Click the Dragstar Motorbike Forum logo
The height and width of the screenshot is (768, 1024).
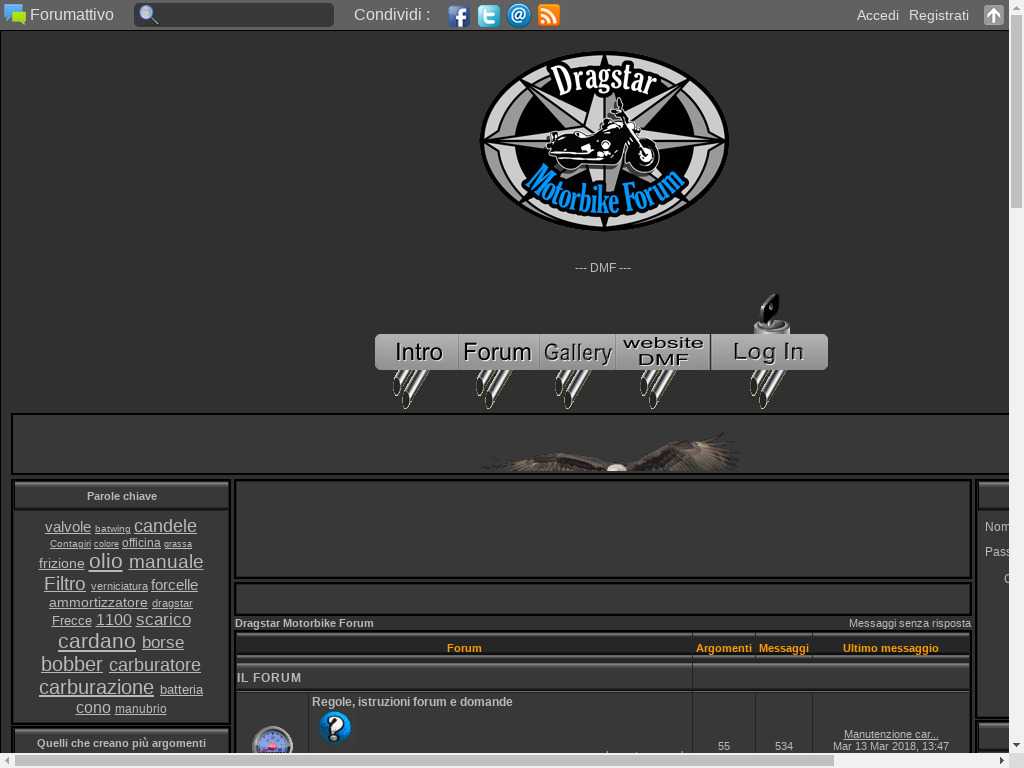coord(604,140)
